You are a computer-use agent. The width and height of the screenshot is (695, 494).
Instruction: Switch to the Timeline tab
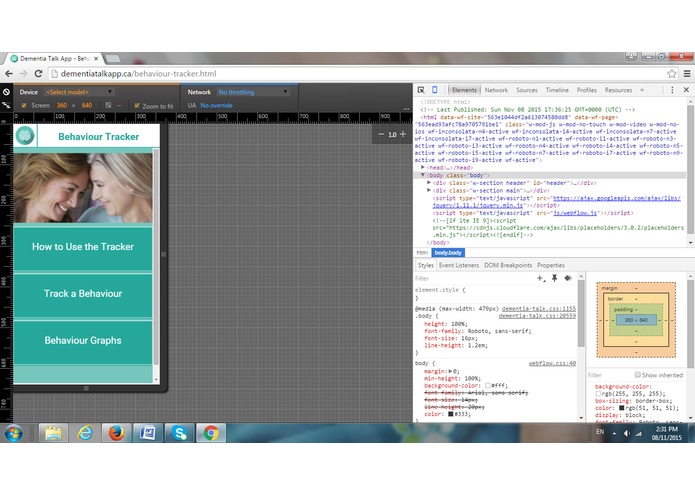557,90
